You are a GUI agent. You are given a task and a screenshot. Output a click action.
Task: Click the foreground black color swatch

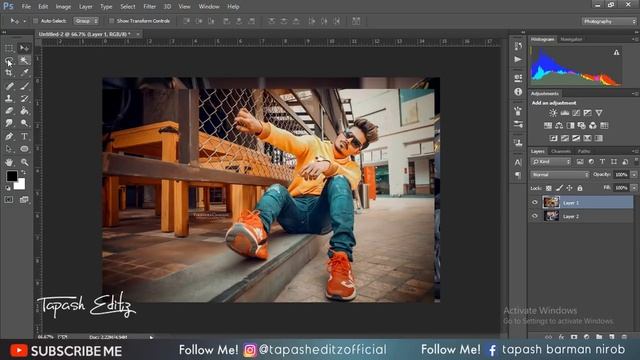12,176
